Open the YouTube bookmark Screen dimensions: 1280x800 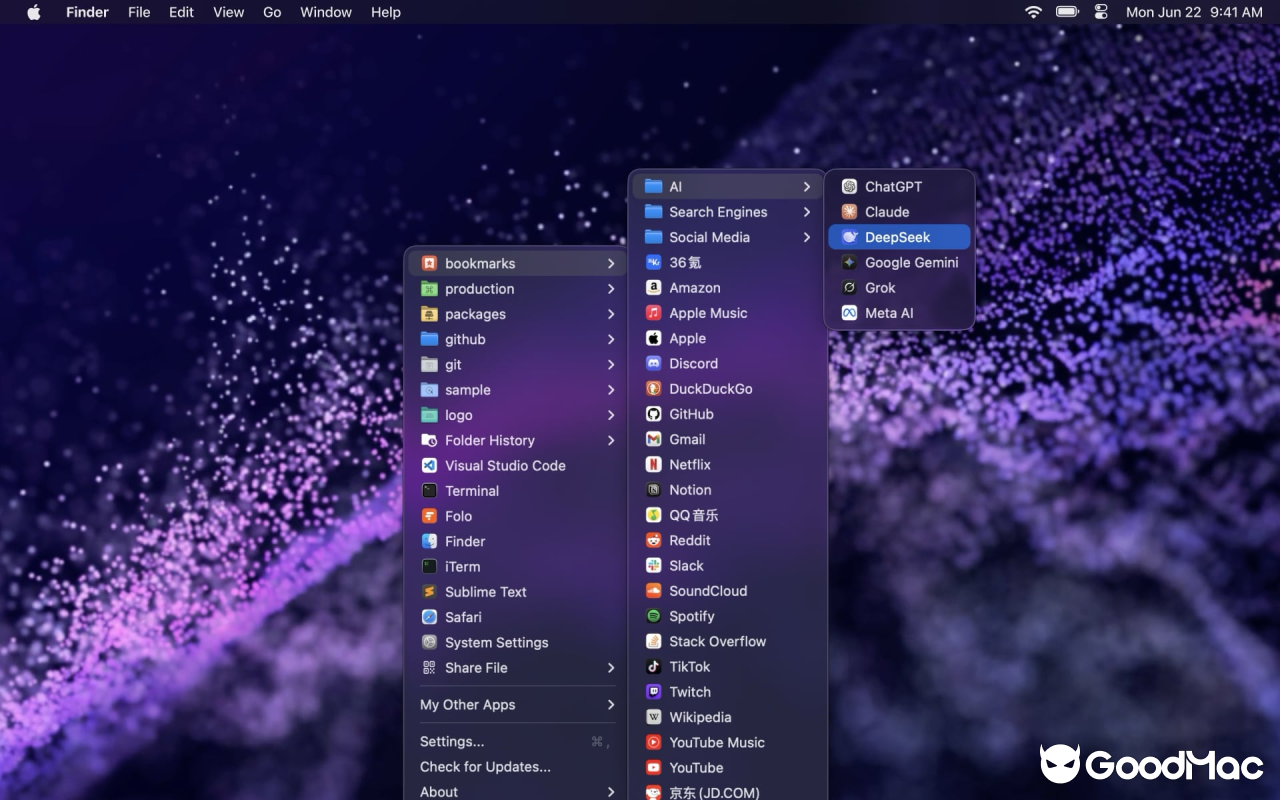click(x=728, y=768)
